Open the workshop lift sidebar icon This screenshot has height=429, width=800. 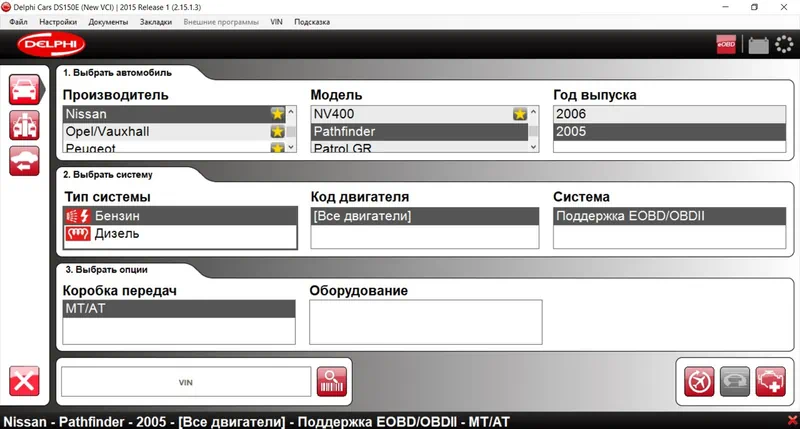[24, 125]
